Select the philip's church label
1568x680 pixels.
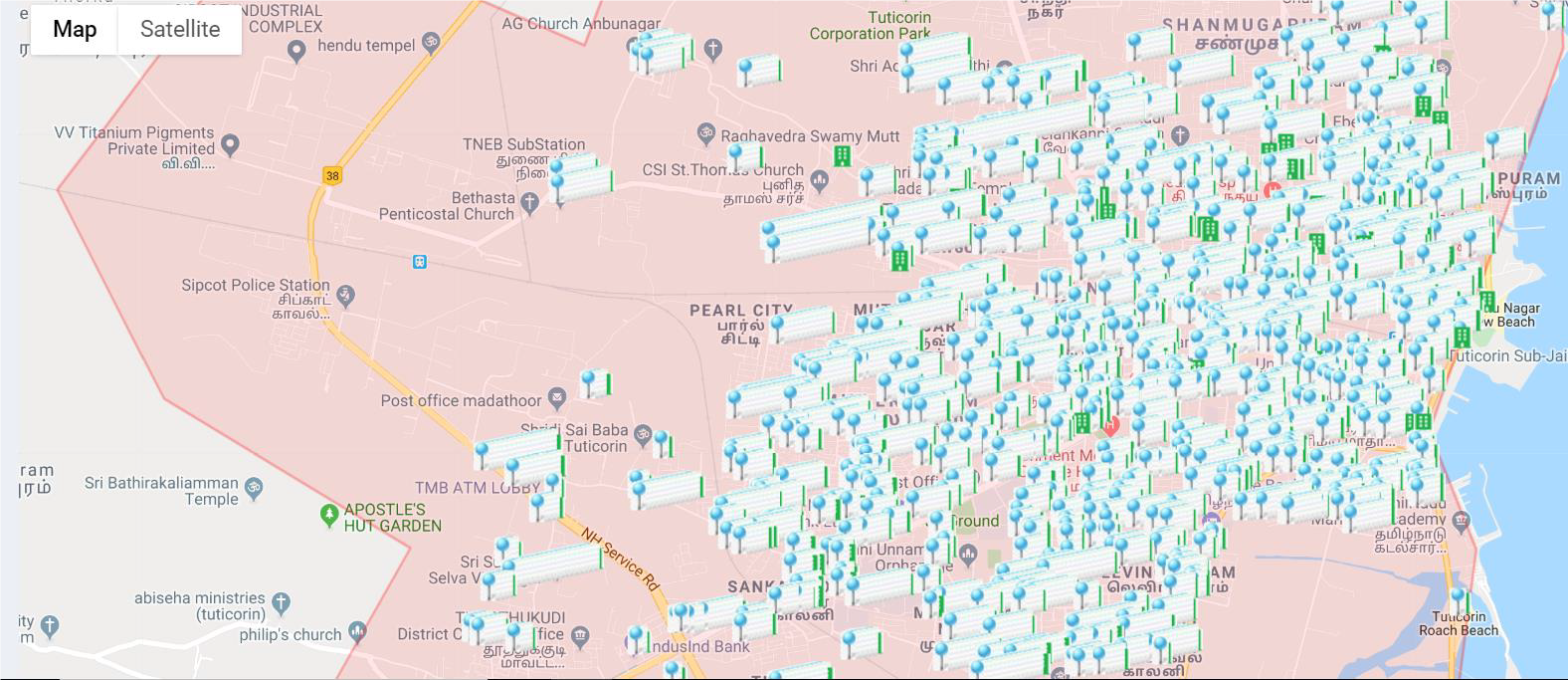291,634
